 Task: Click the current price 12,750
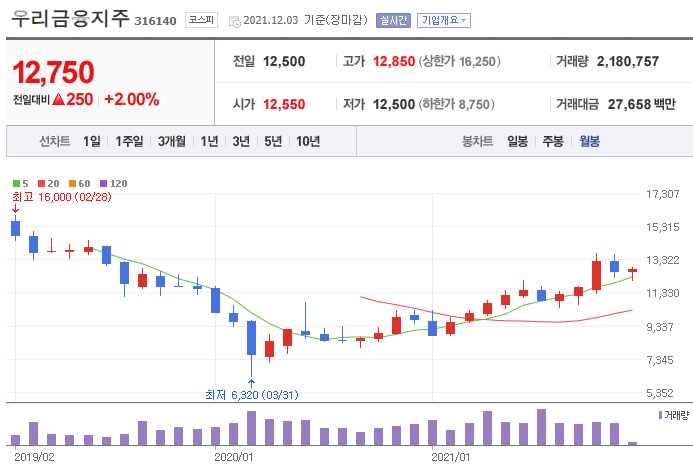(x=53, y=72)
